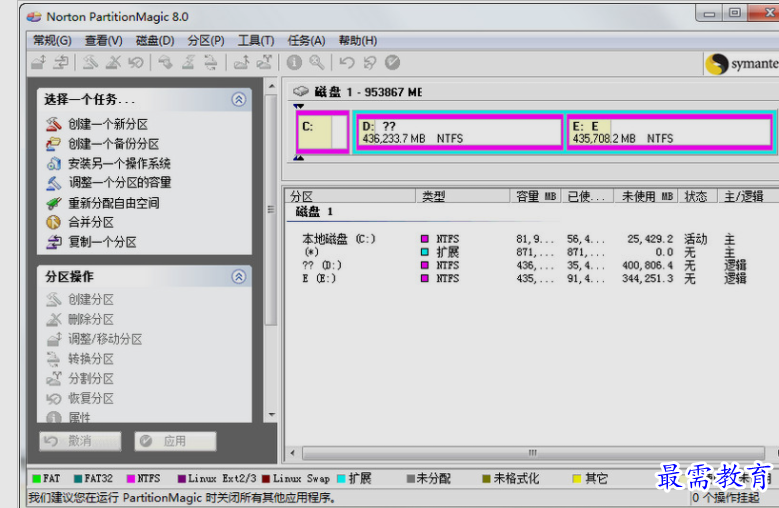Click the Format partition lightning toolbar icon

pos(188,63)
